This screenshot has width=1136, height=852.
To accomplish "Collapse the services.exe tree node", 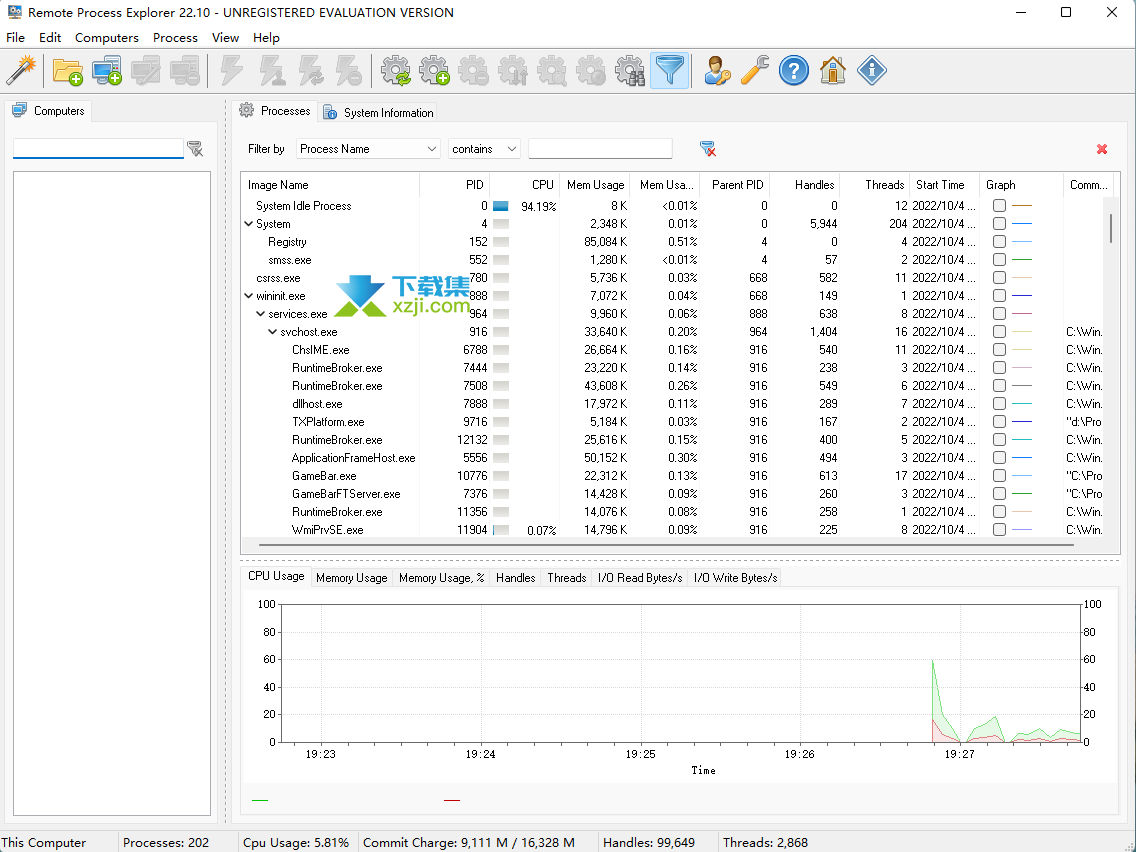I will (x=261, y=314).
